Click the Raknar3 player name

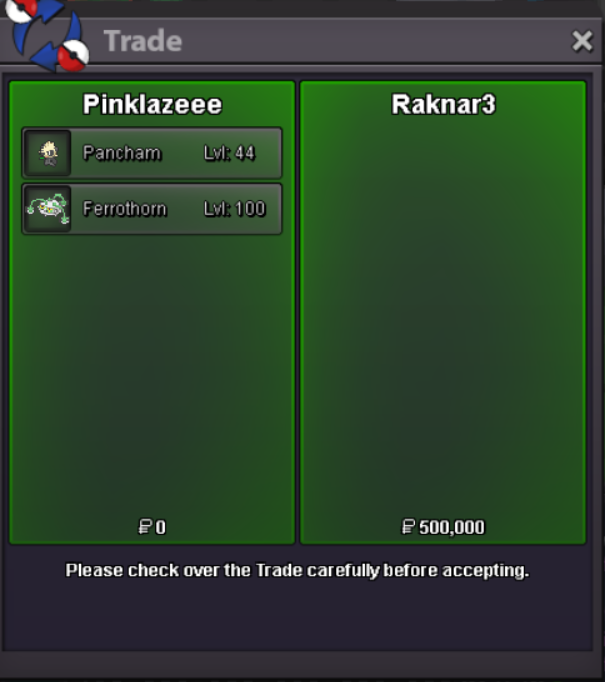pos(443,104)
